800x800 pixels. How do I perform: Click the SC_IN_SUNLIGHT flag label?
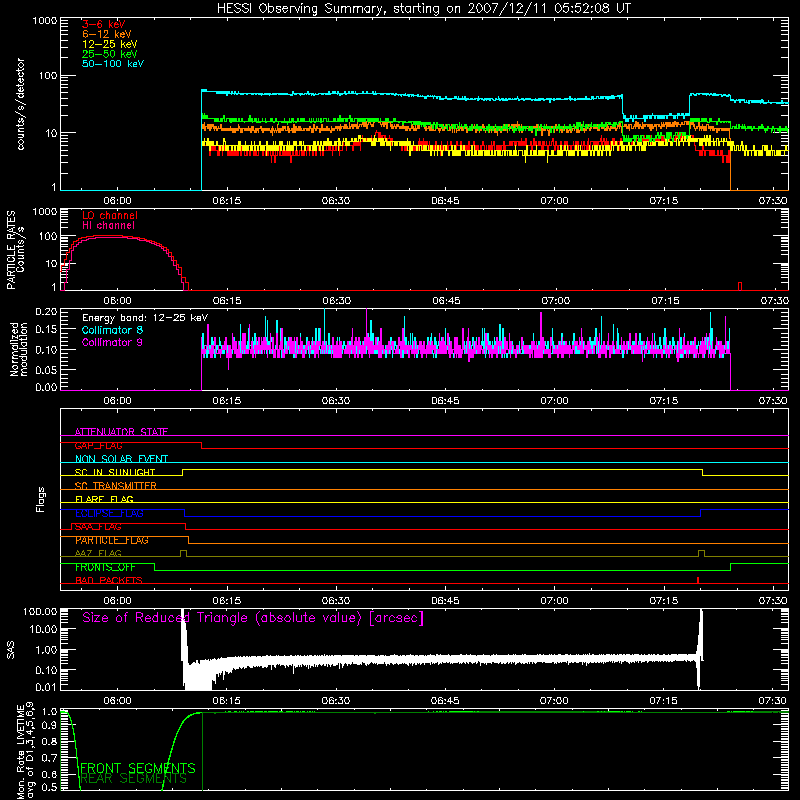coord(115,472)
